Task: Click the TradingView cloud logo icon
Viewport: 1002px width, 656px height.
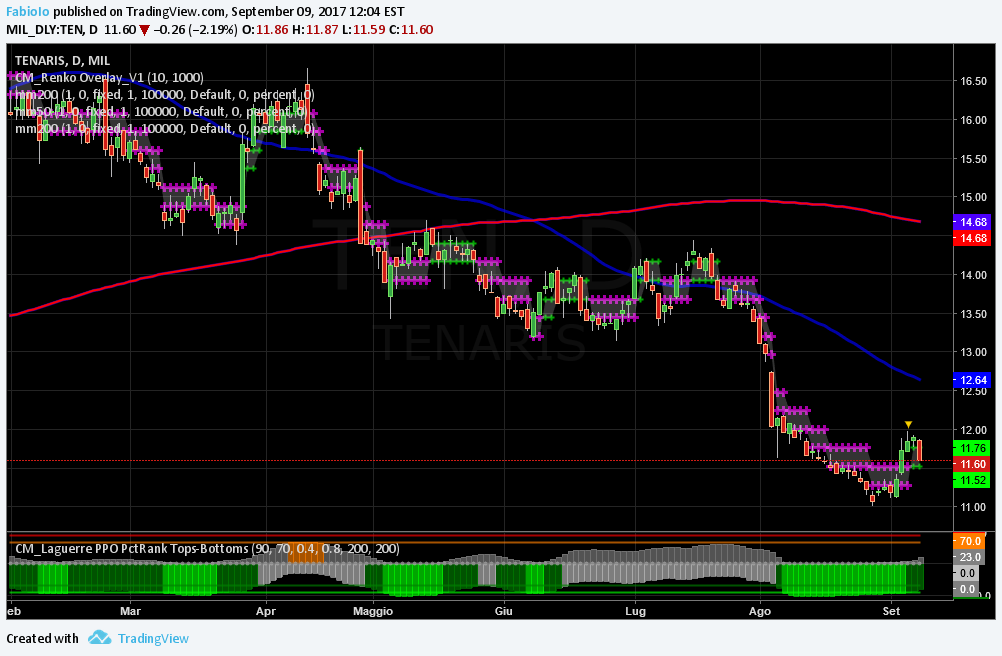Action: [100, 637]
